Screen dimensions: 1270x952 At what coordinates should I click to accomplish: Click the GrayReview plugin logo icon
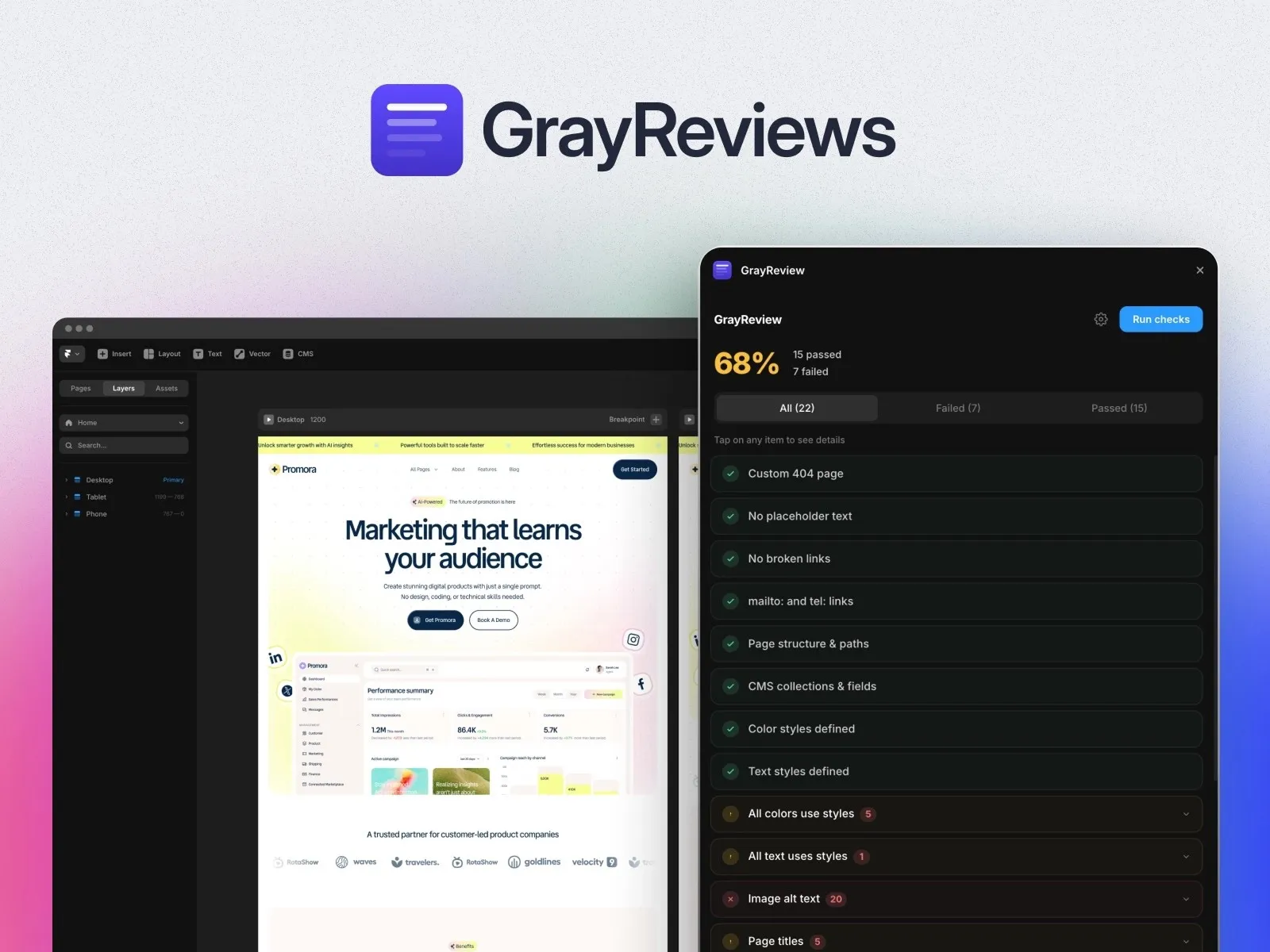(x=722, y=271)
